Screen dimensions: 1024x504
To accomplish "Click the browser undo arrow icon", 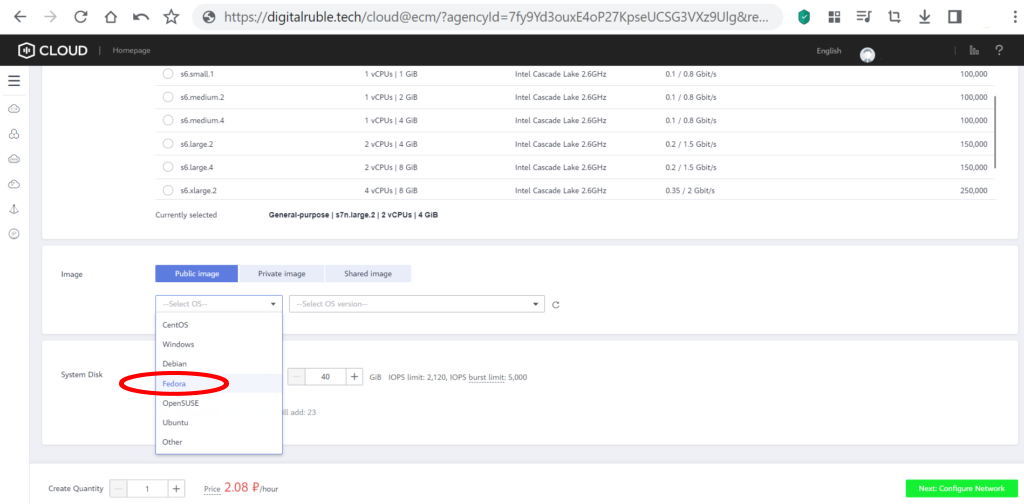I will [141, 18].
